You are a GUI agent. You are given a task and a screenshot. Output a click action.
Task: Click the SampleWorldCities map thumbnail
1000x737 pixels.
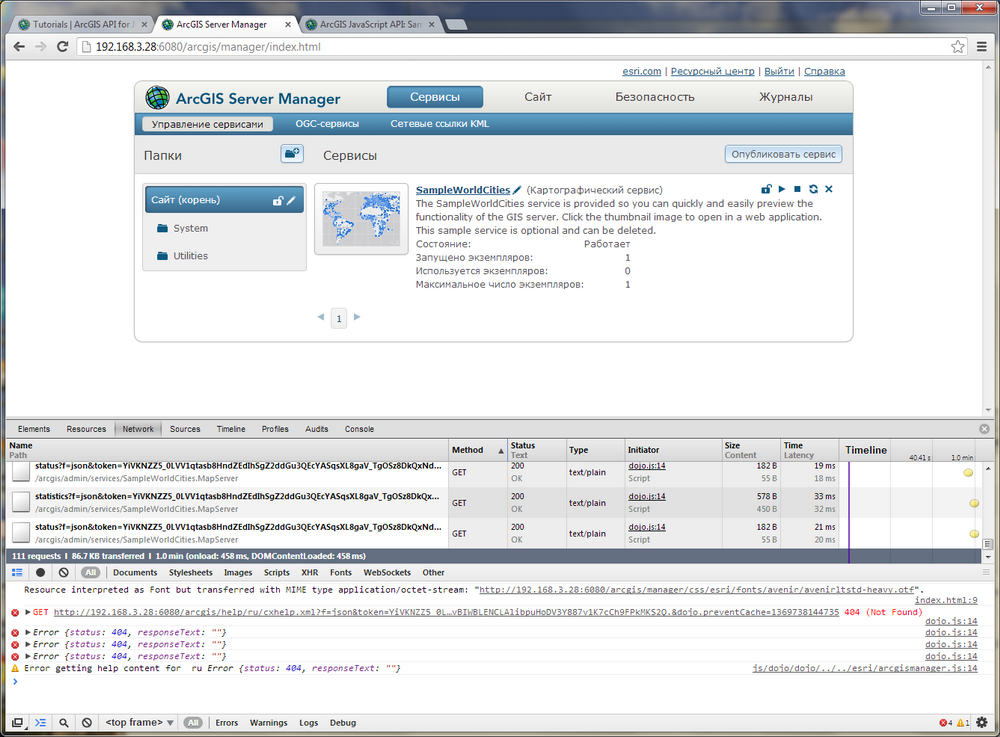[x=361, y=219]
